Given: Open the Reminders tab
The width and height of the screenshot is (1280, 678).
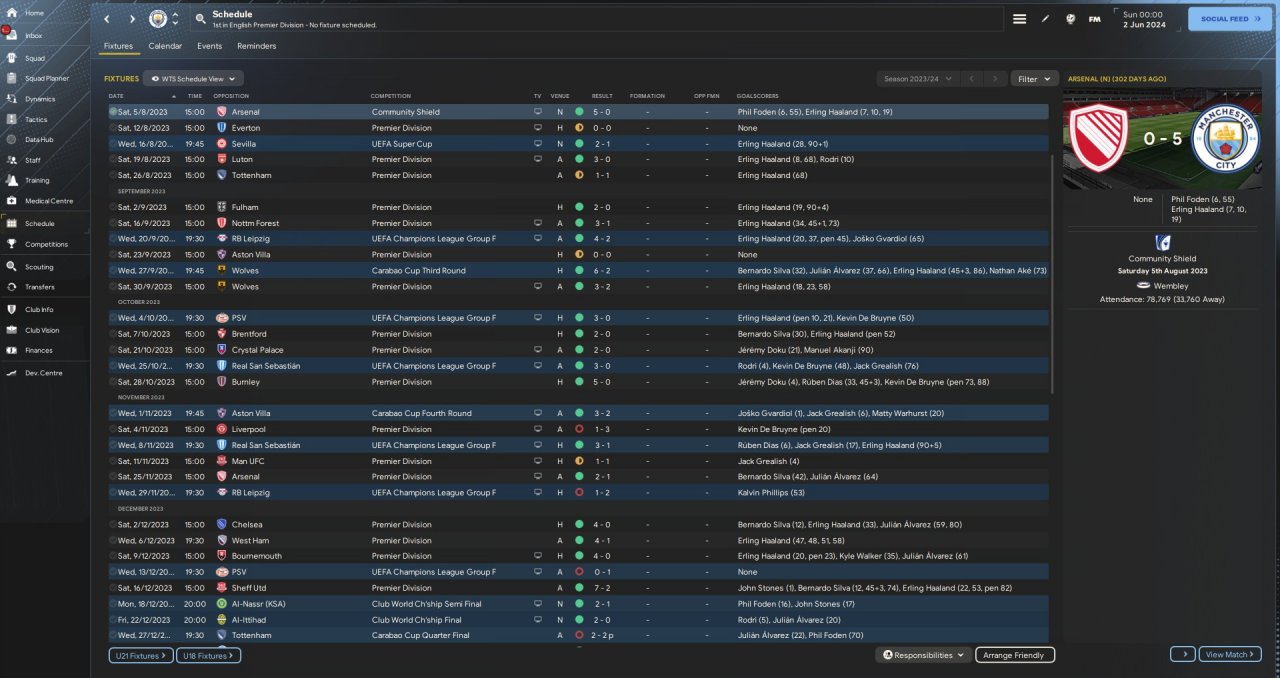Looking at the screenshot, I should [x=256, y=46].
